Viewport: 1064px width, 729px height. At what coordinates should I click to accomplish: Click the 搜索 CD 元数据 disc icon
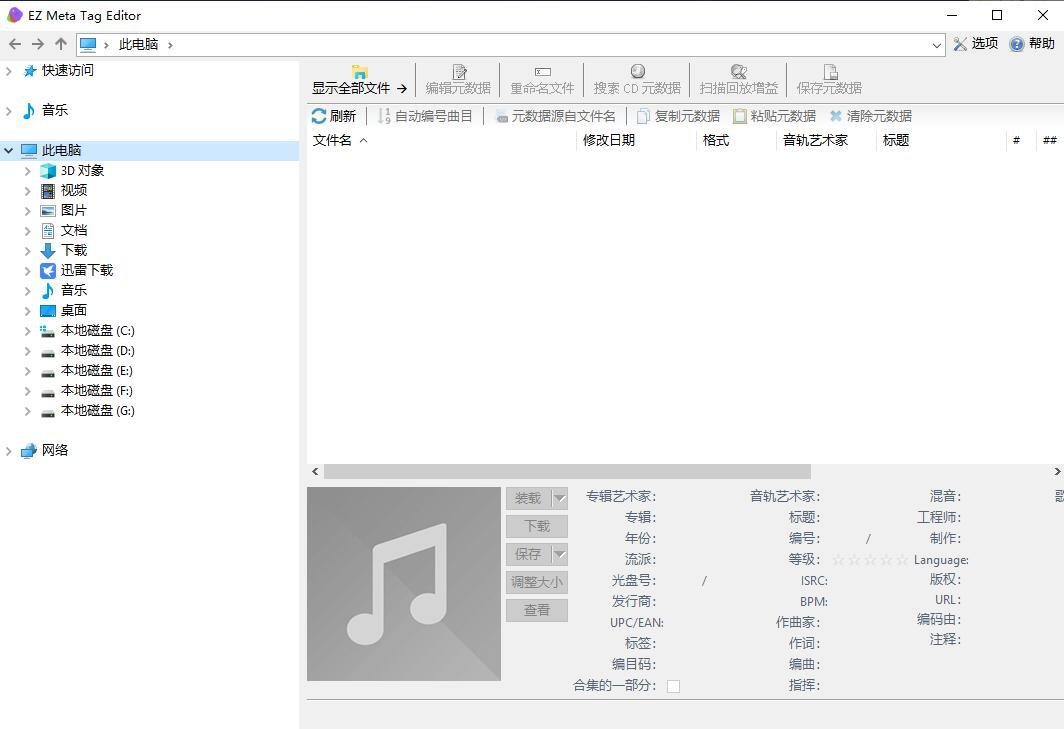(637, 72)
